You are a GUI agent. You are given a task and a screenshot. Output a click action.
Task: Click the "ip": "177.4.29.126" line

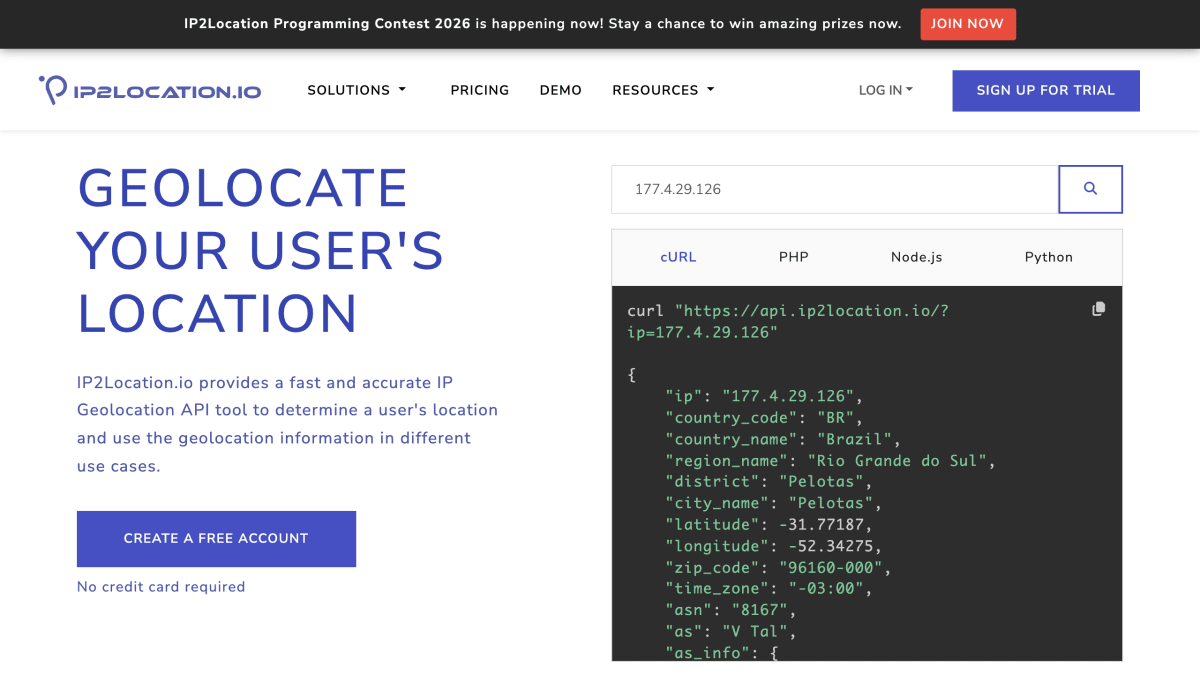[x=764, y=396]
